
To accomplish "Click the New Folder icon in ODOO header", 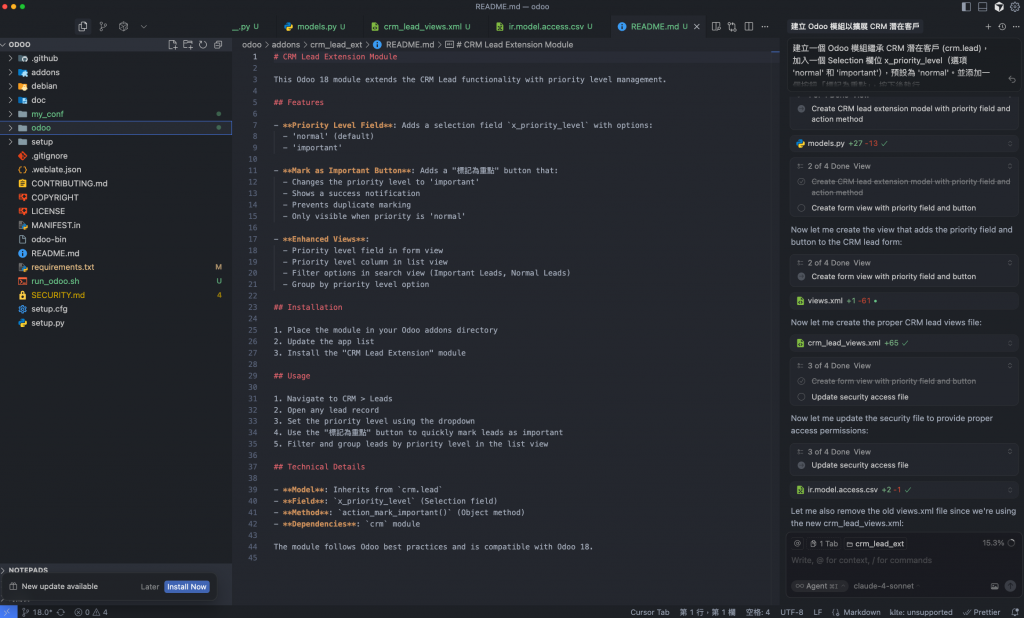I will coord(188,44).
